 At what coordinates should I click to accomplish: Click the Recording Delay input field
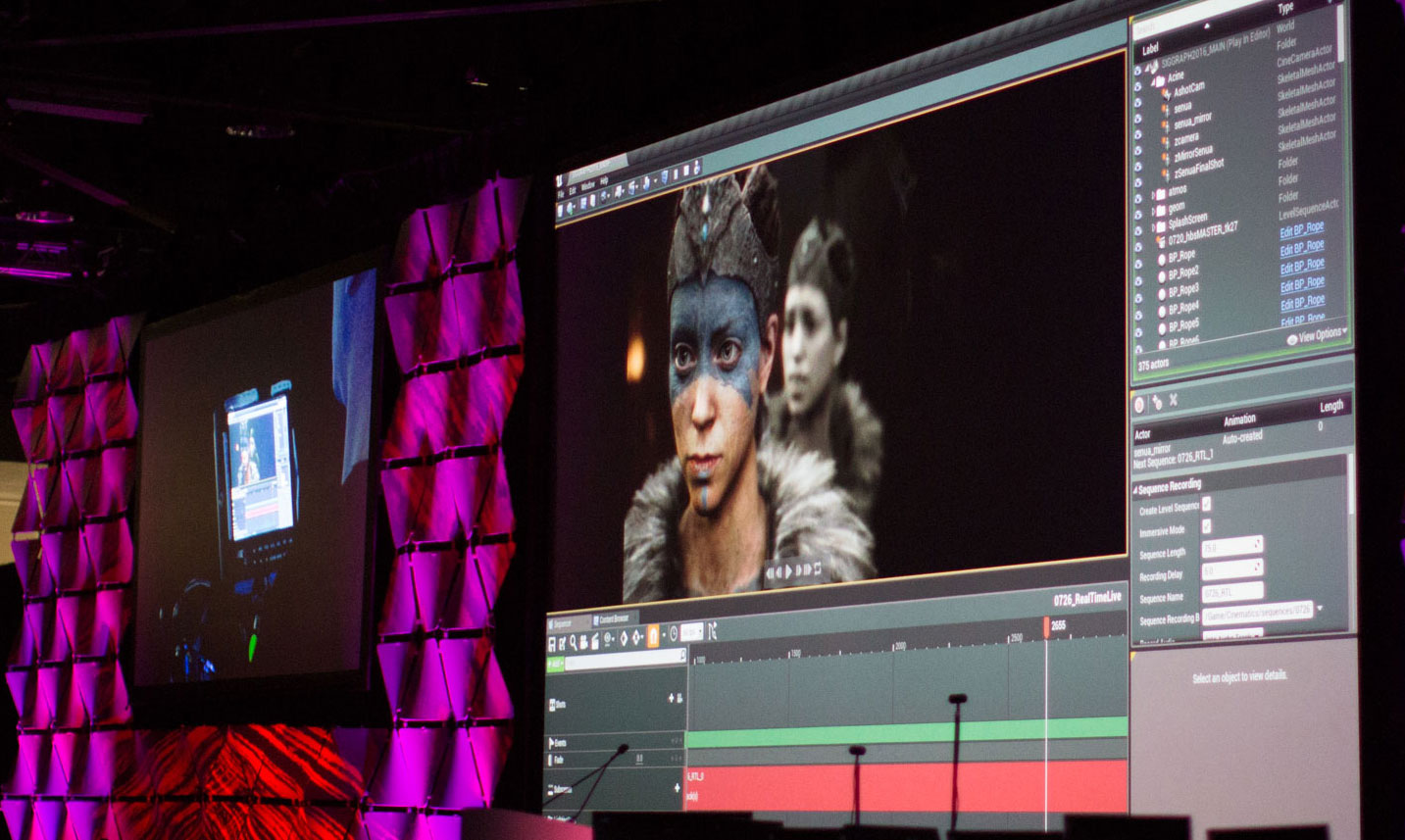point(1232,568)
